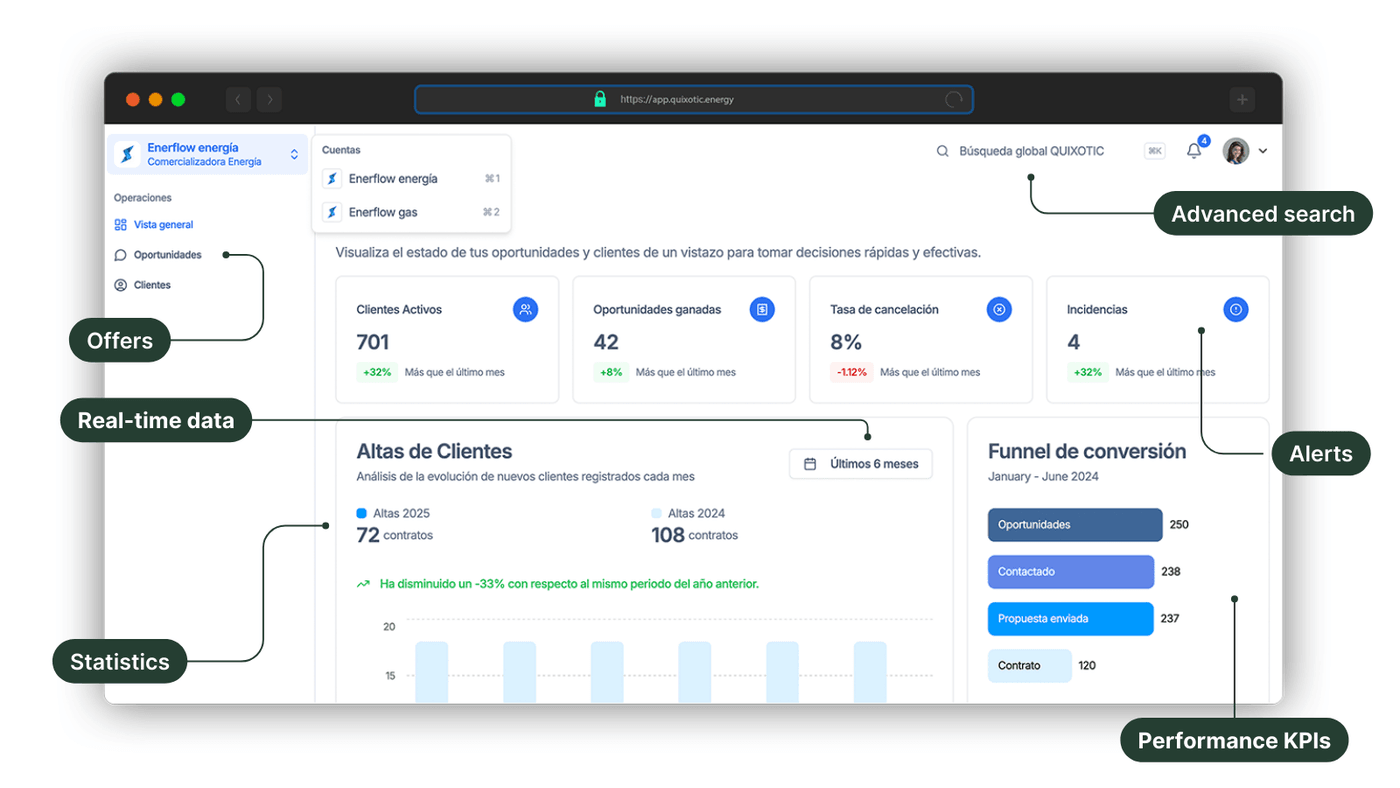Click the Contrato funnel bar

1030,666
